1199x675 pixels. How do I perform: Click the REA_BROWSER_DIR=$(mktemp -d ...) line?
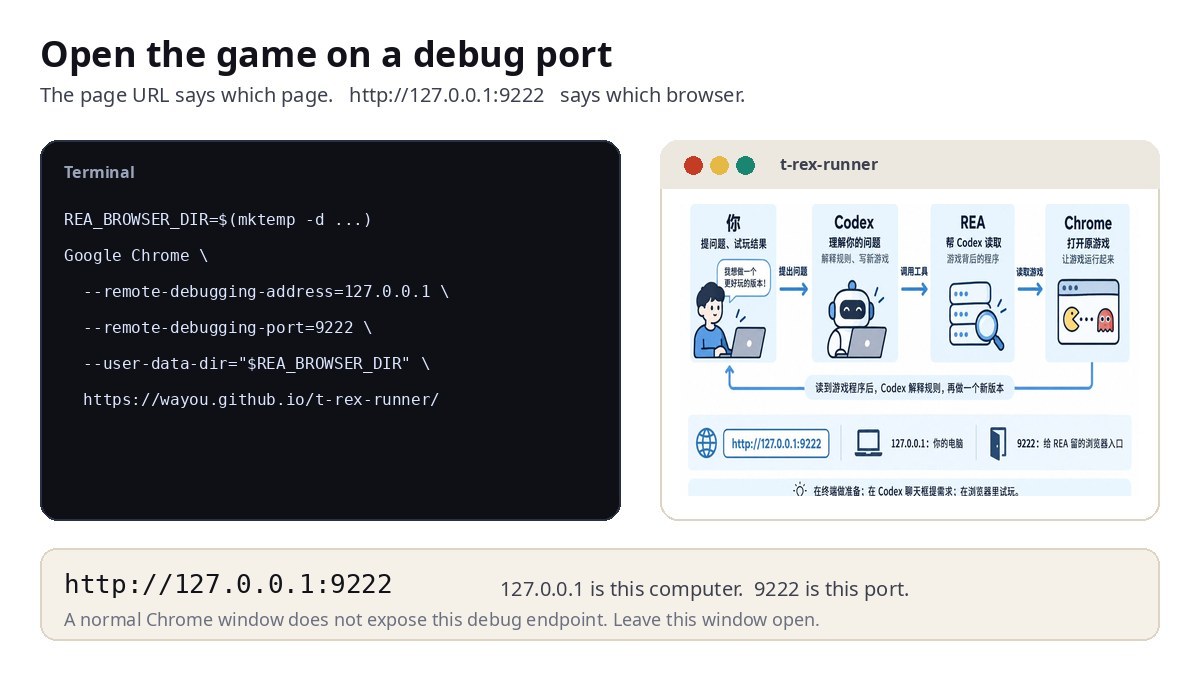tap(218, 219)
